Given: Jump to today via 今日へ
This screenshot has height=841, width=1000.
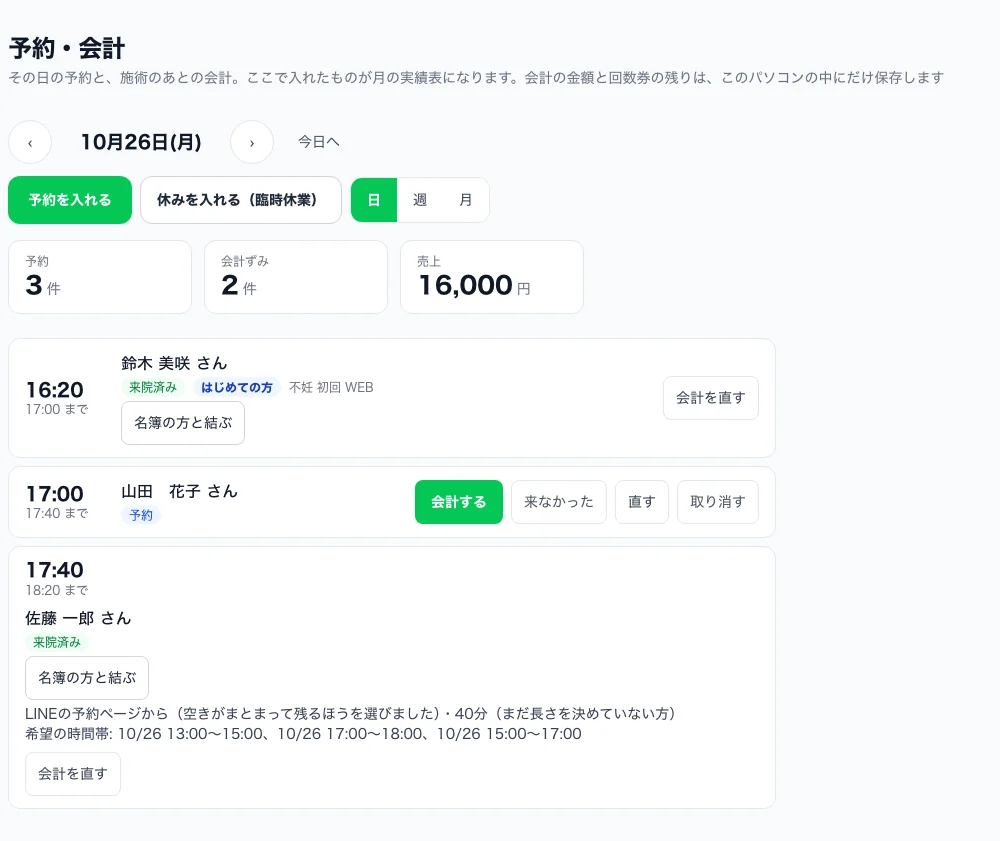Looking at the screenshot, I should [319, 142].
